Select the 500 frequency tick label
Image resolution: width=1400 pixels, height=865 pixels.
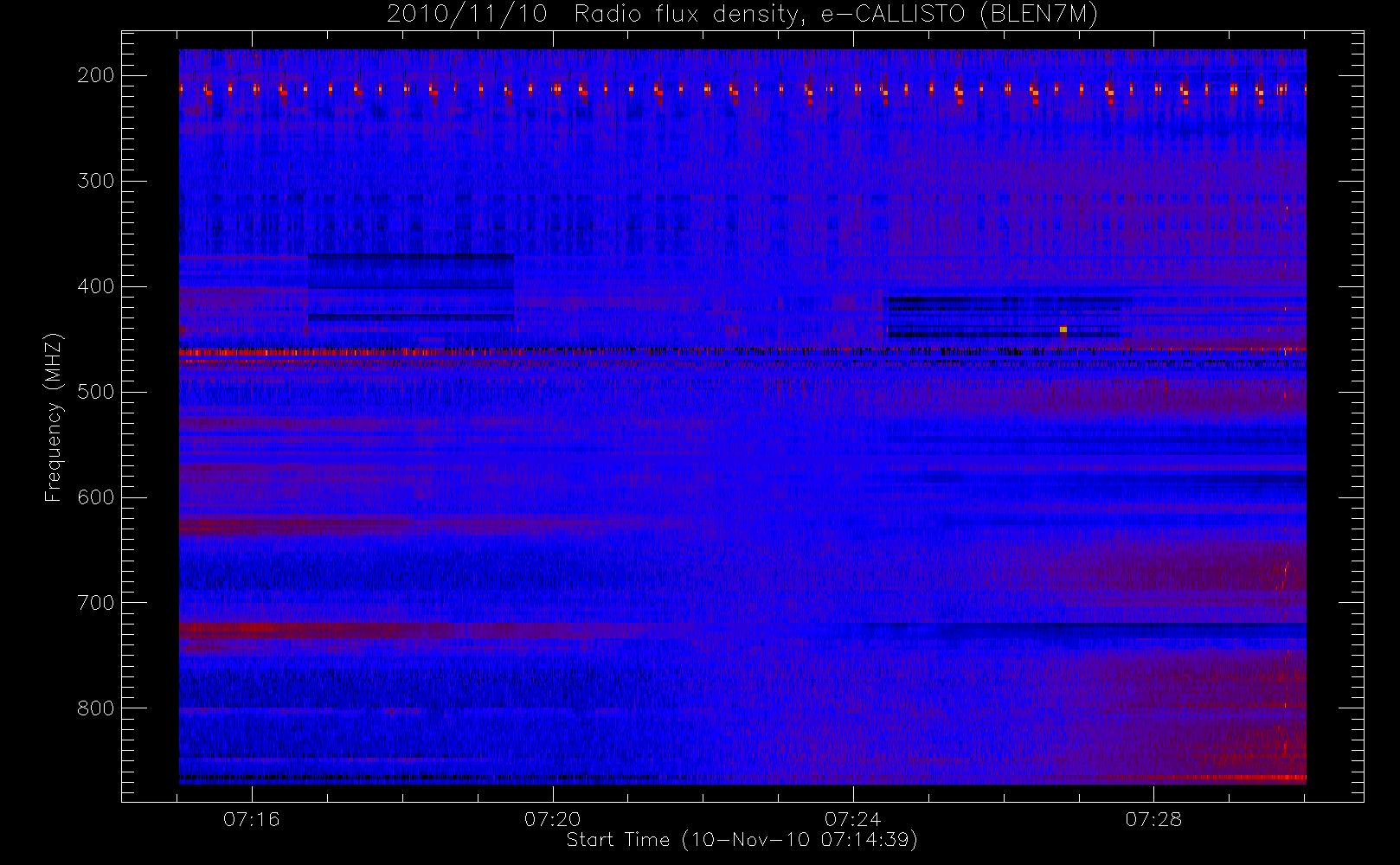95,392
